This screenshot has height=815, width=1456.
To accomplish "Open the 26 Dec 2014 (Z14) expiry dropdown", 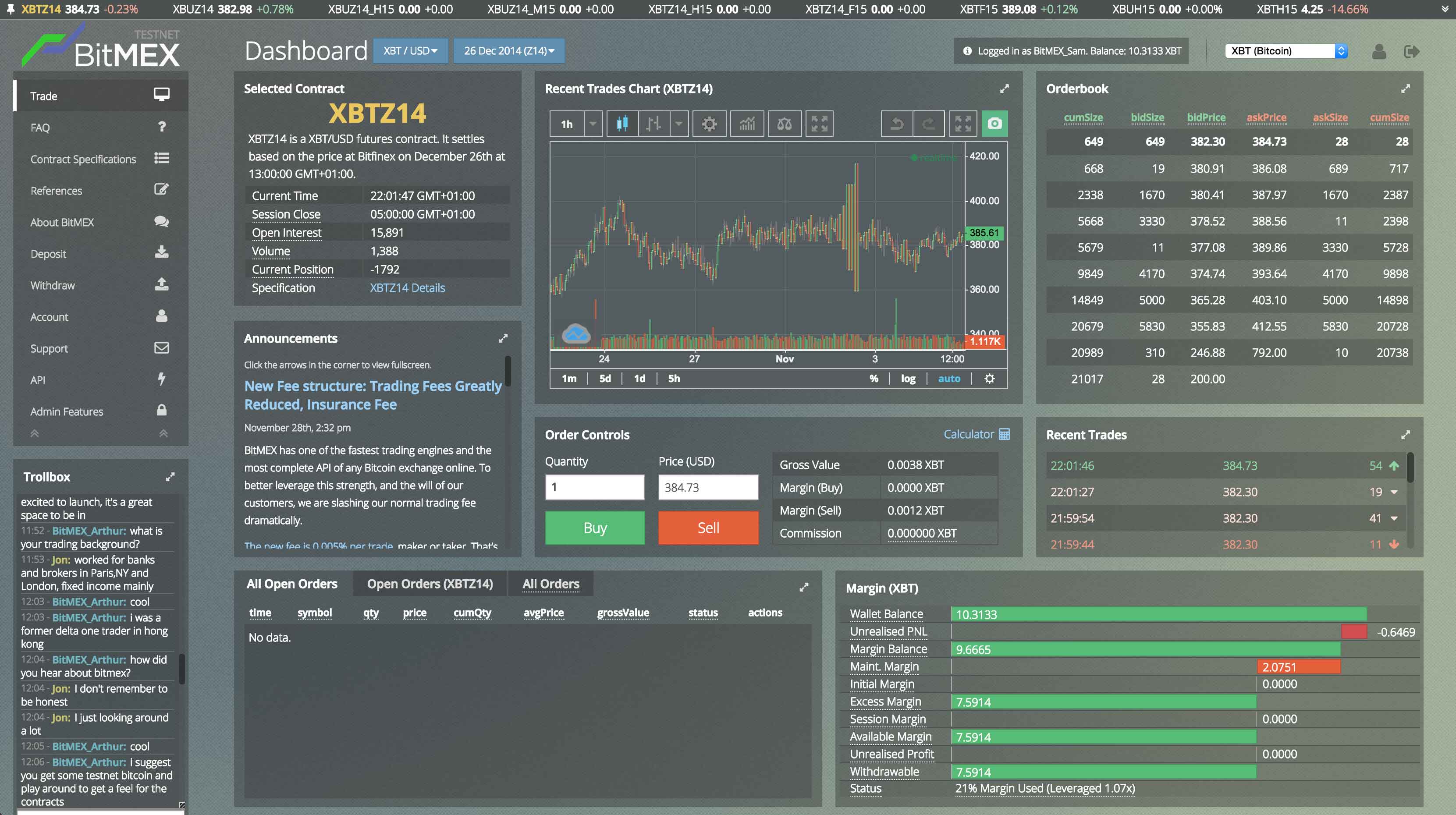I will click(509, 51).
